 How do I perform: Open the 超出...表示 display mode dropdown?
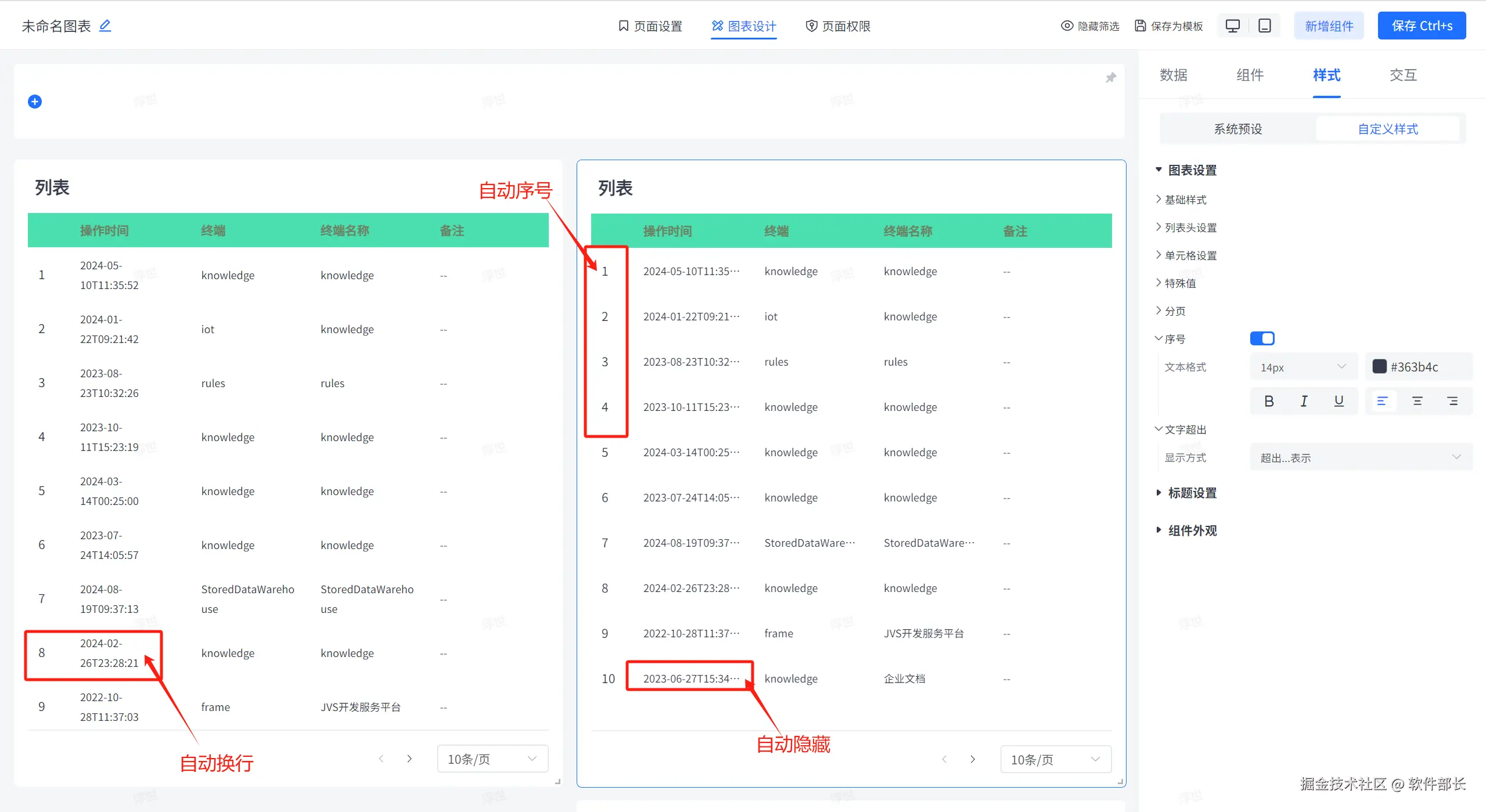[1360, 458]
